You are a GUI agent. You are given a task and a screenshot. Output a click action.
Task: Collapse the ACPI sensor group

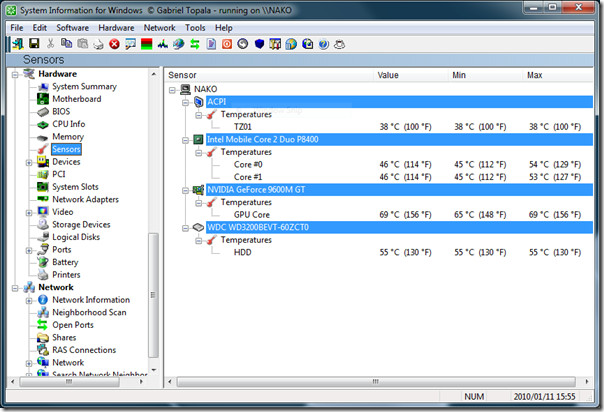click(x=185, y=102)
